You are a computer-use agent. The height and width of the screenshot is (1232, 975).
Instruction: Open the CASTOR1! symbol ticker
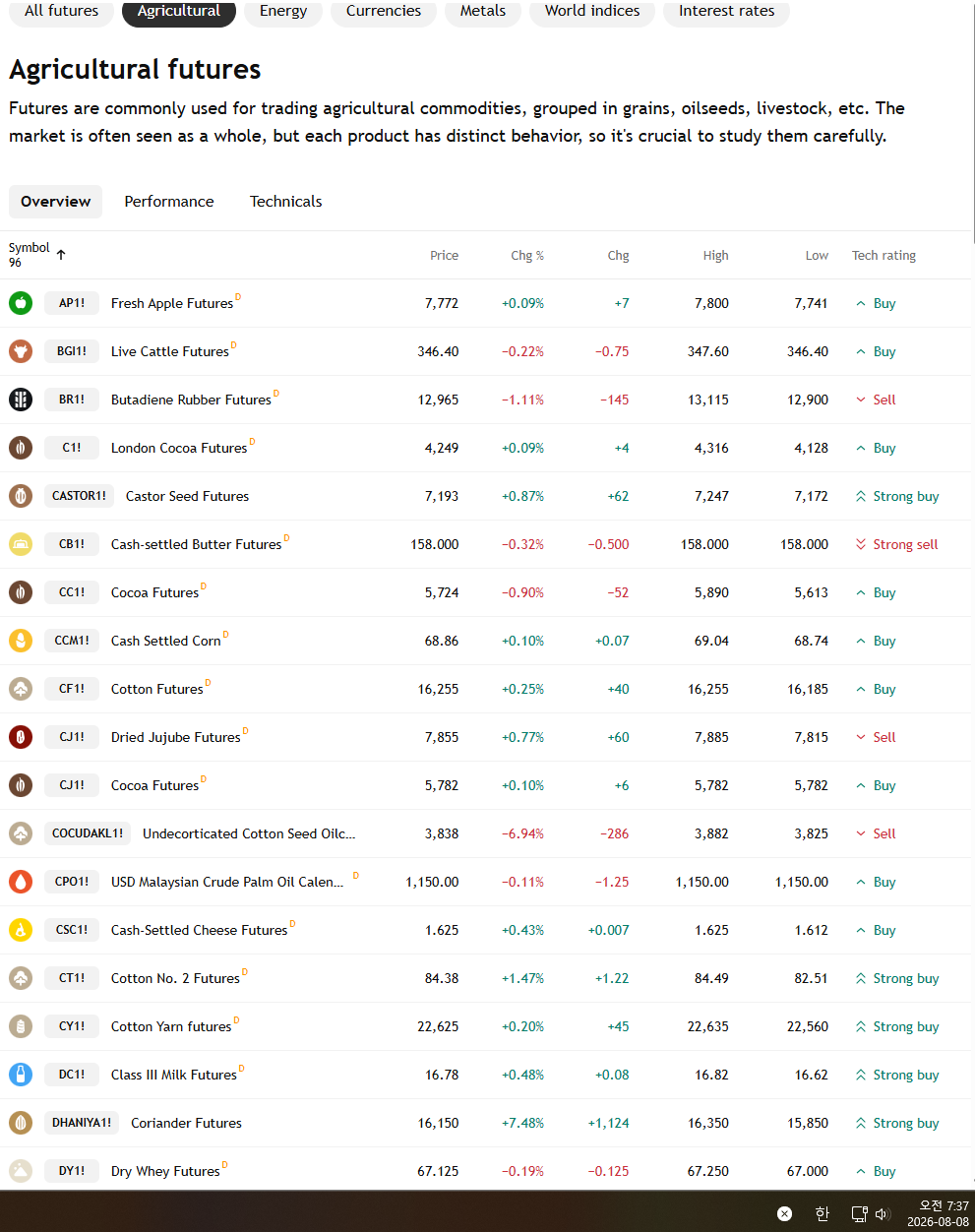(79, 496)
